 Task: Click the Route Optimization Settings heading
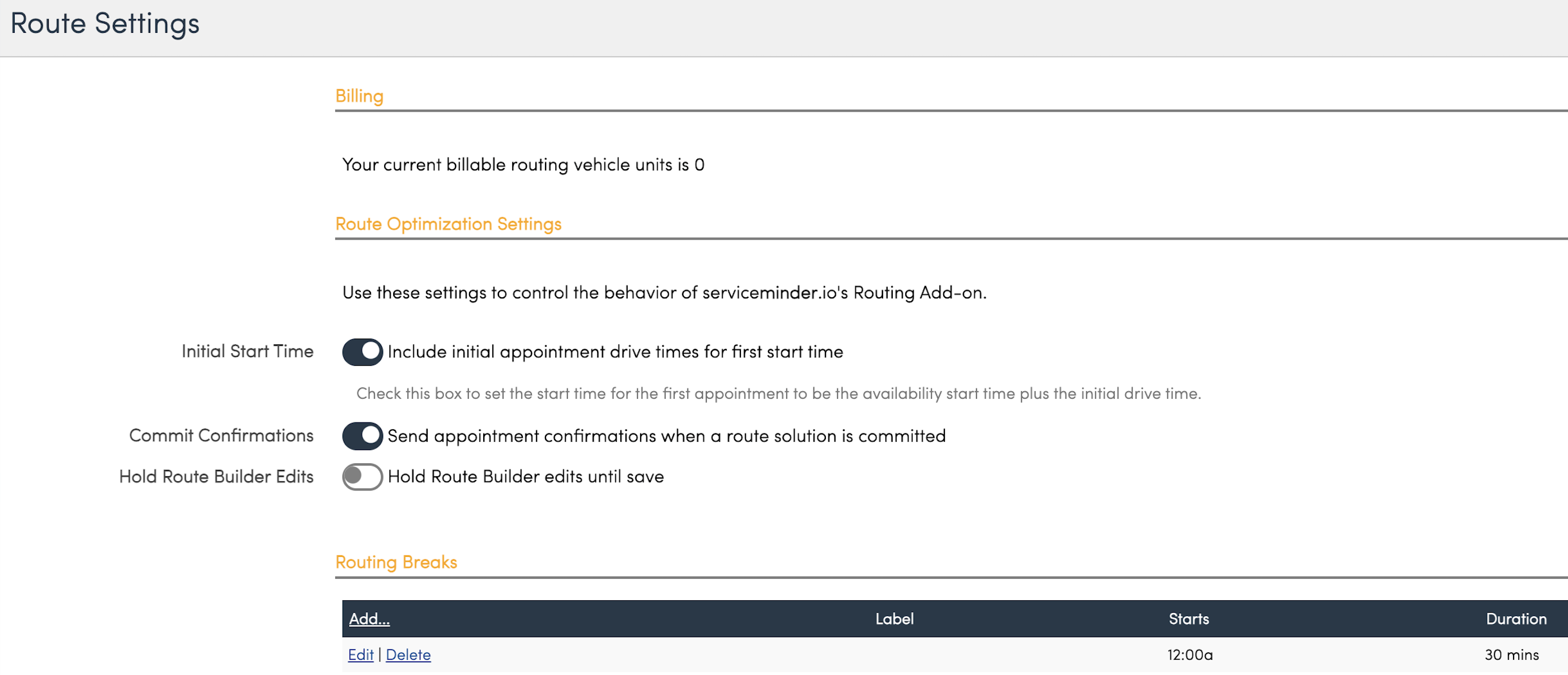pyautogui.click(x=448, y=224)
